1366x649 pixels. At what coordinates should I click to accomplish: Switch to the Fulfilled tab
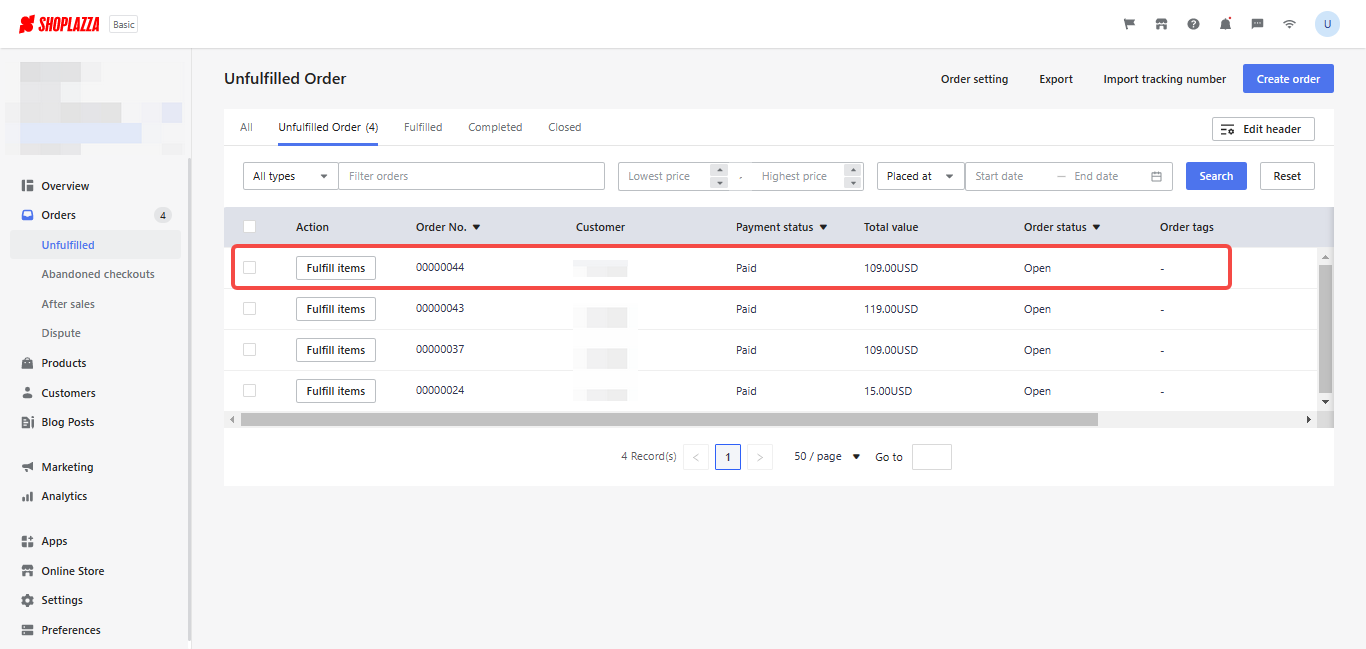tap(423, 127)
